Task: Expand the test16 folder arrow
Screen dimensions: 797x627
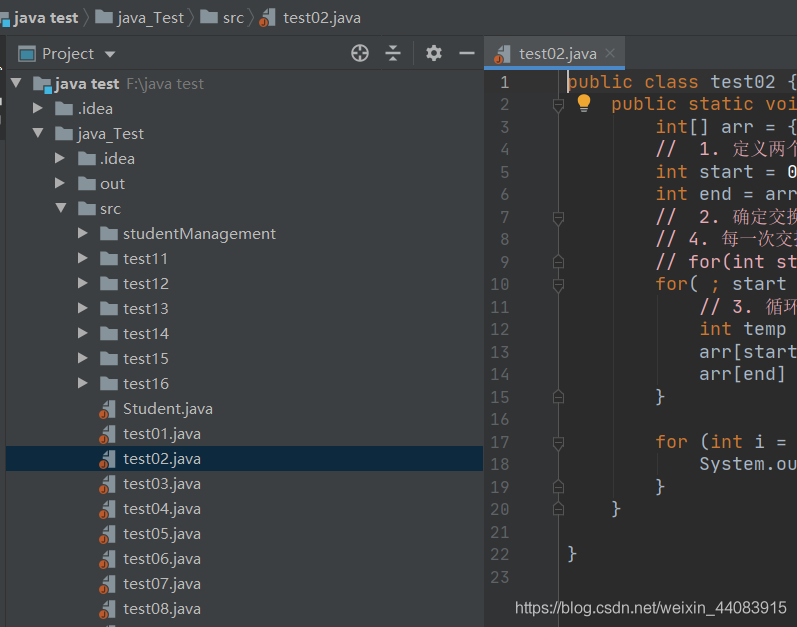Action: click(83, 383)
